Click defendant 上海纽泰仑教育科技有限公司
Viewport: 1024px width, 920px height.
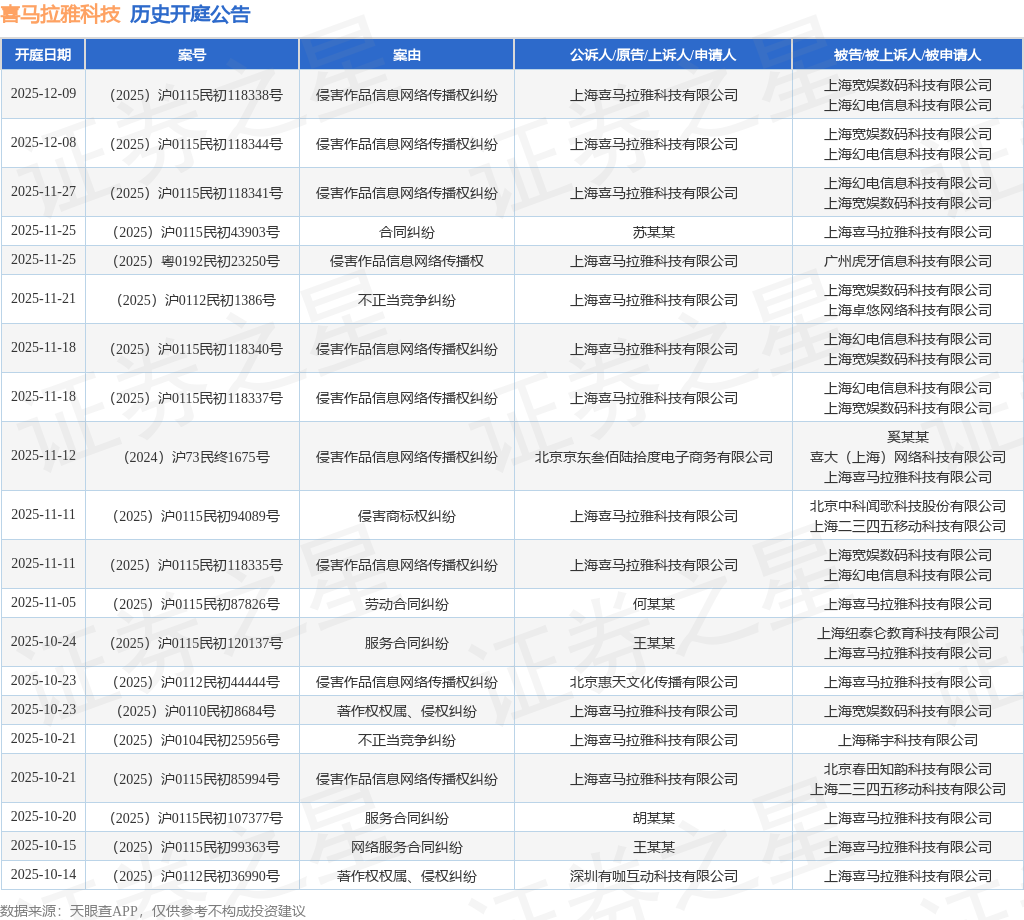(x=907, y=633)
